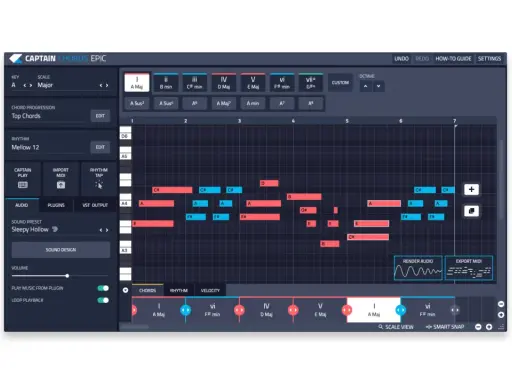Open Scale View magnifier option
This screenshot has width=512, height=384.
click(x=396, y=327)
